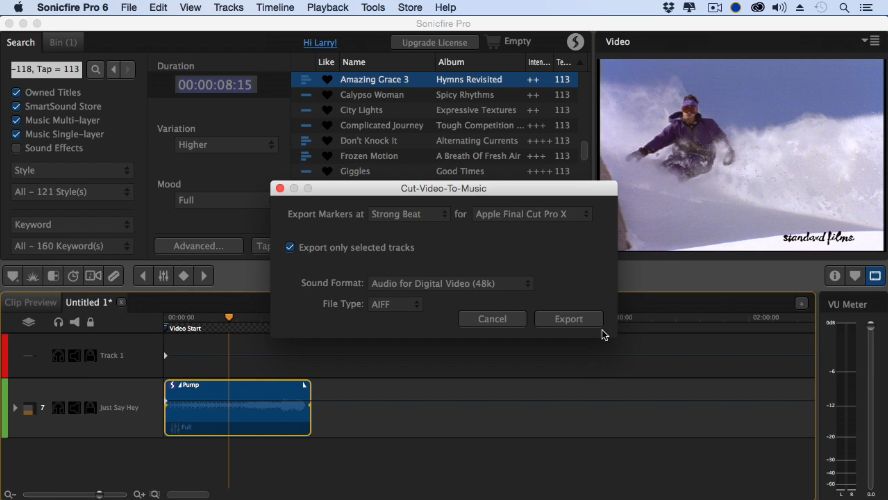
Task: Click the heart icon for Calypso Woman
Action: point(327,95)
